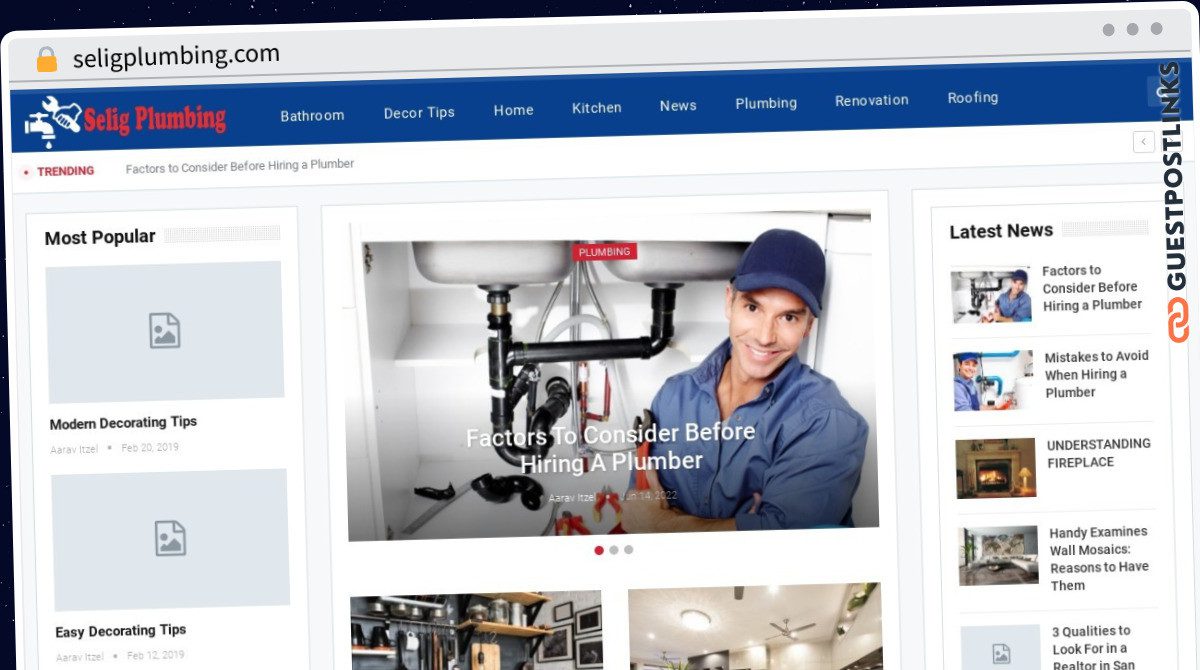Click the Selig Plumbing logo
1200x670 pixels.
click(126, 122)
